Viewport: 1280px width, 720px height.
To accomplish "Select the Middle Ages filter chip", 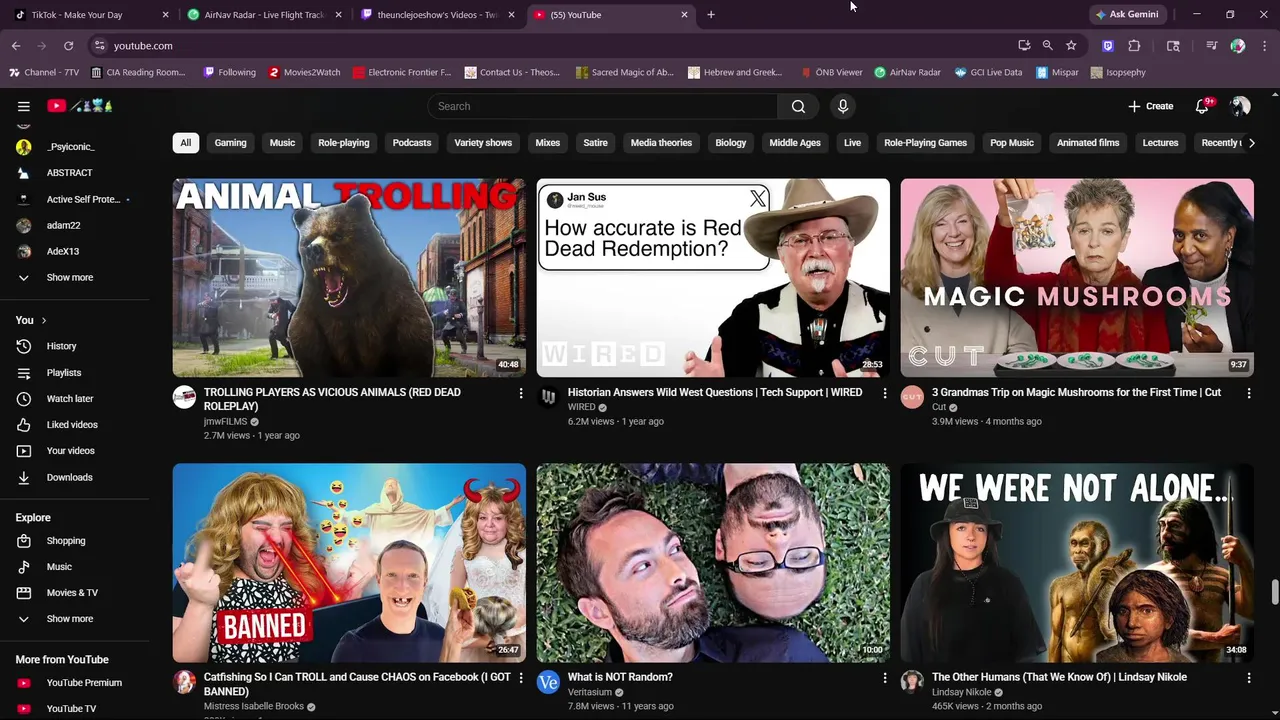I will tap(795, 143).
